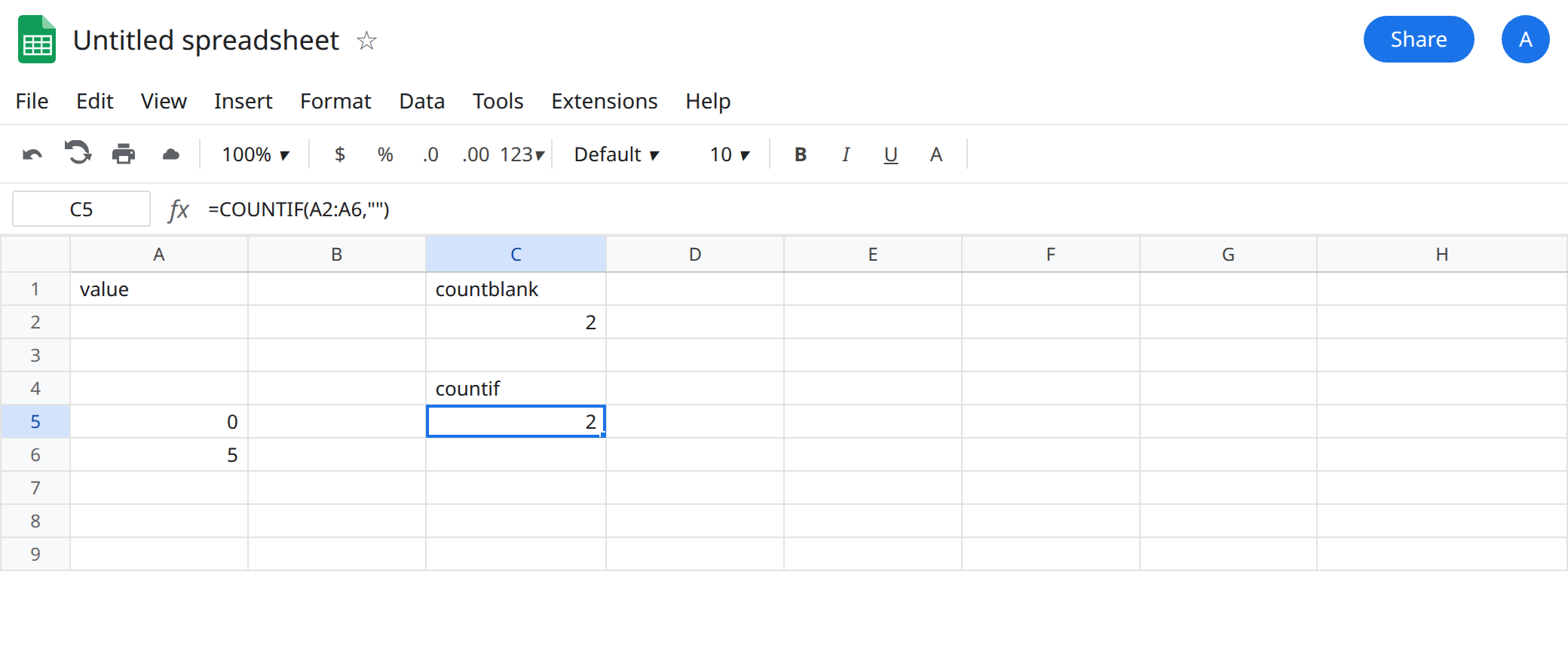Select column F header
The image size is (1568, 648).
(x=1051, y=255)
